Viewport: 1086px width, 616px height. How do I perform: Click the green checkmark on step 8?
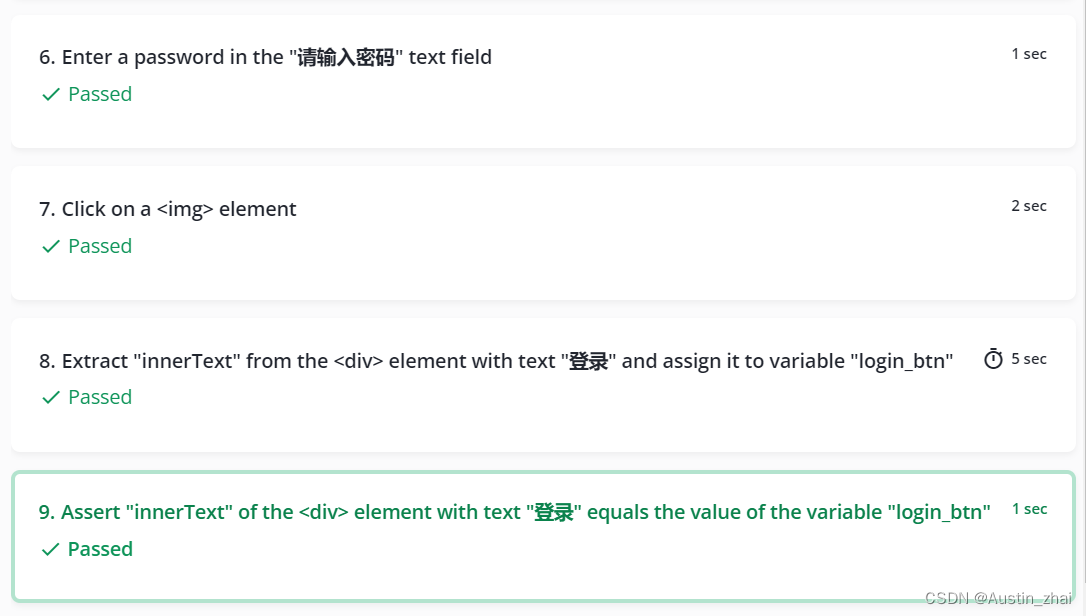click(x=51, y=397)
